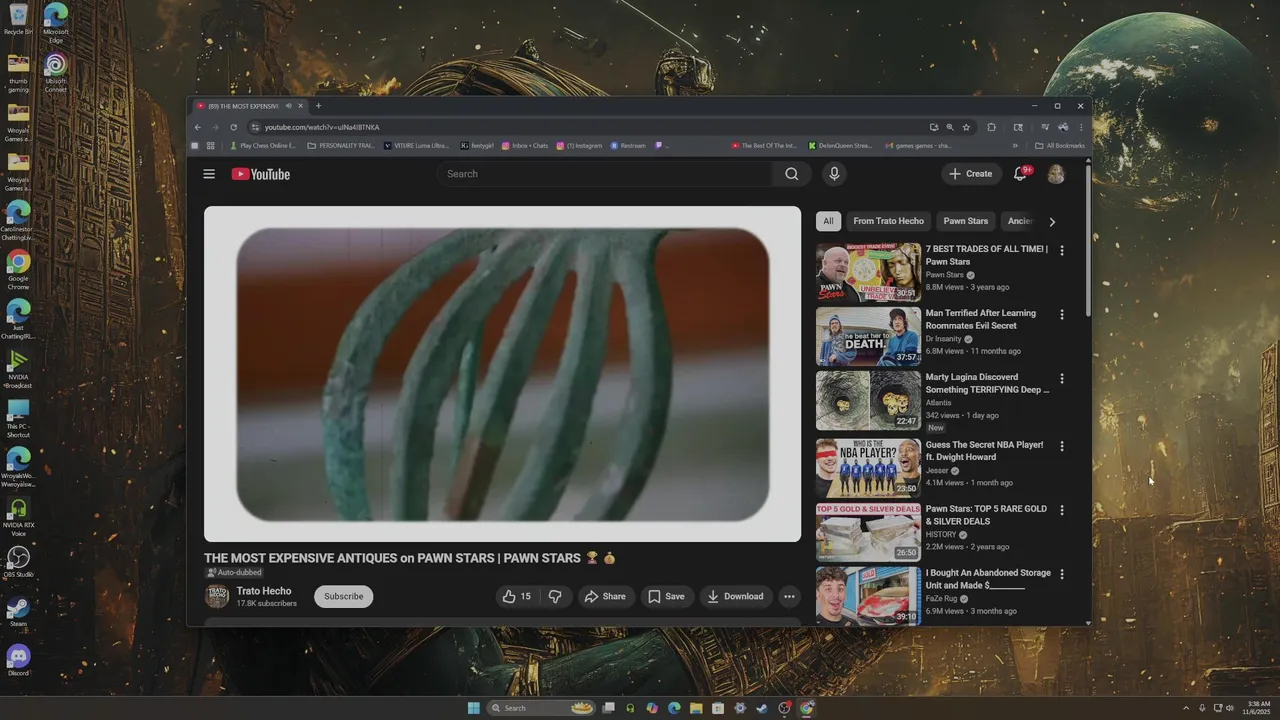Open the Trato Hecho channel name link
The height and width of the screenshot is (720, 1280).
pyautogui.click(x=264, y=591)
